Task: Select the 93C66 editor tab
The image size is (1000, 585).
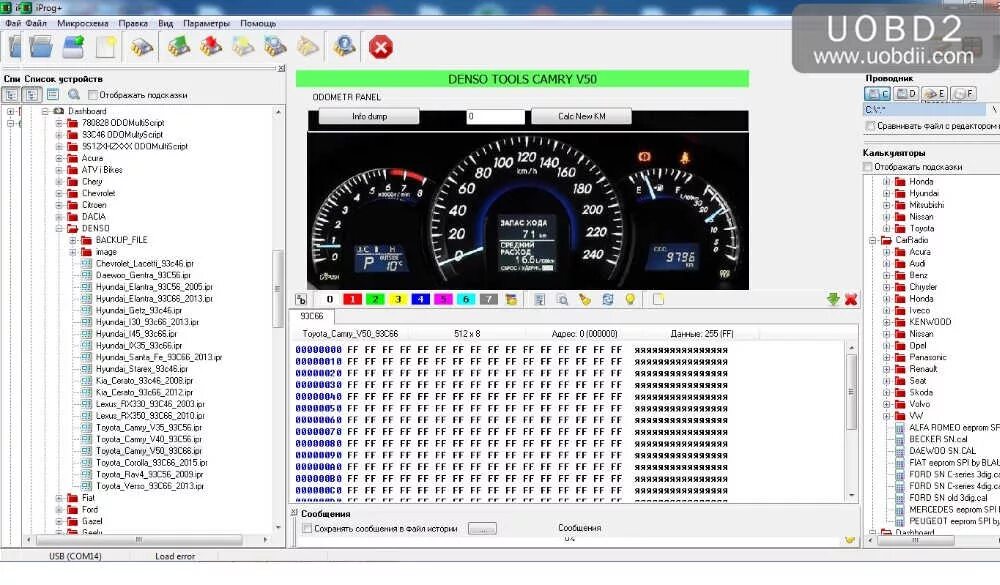Action: pyautogui.click(x=312, y=316)
